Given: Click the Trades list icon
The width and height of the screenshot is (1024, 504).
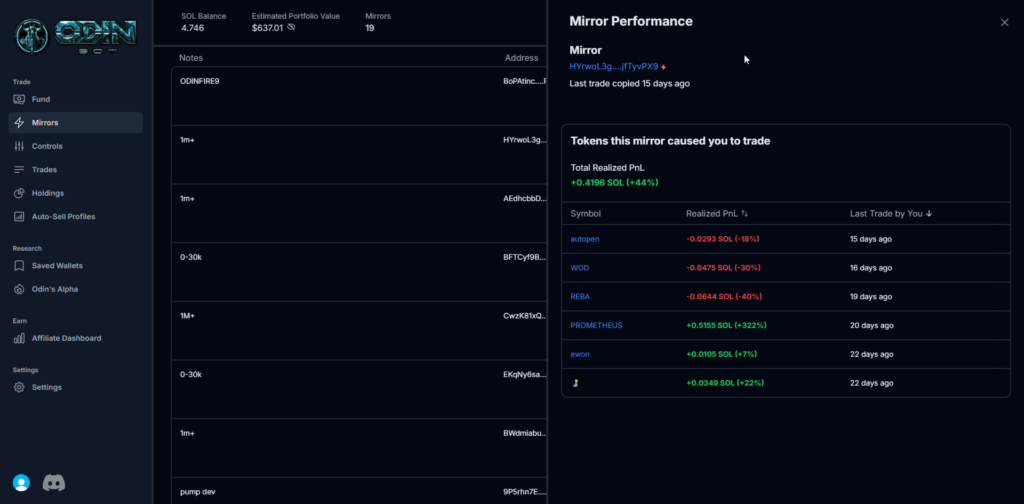Looking at the screenshot, I should tap(20, 170).
